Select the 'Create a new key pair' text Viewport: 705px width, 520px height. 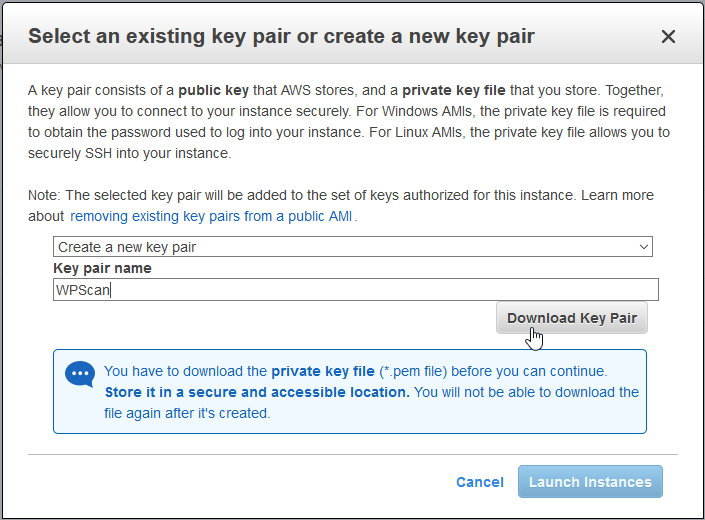(x=127, y=247)
